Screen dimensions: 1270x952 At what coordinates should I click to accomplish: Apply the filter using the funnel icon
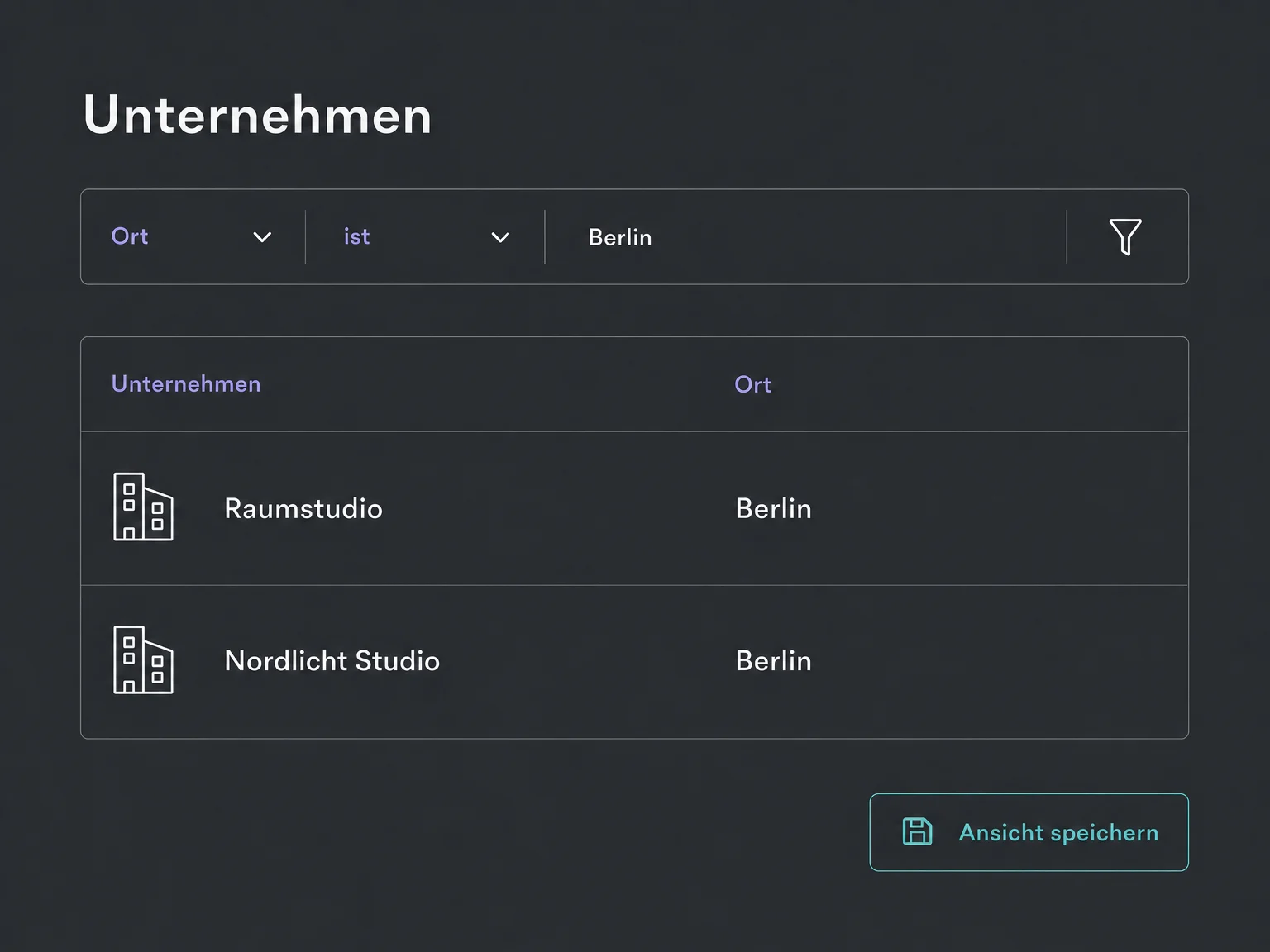click(1125, 237)
